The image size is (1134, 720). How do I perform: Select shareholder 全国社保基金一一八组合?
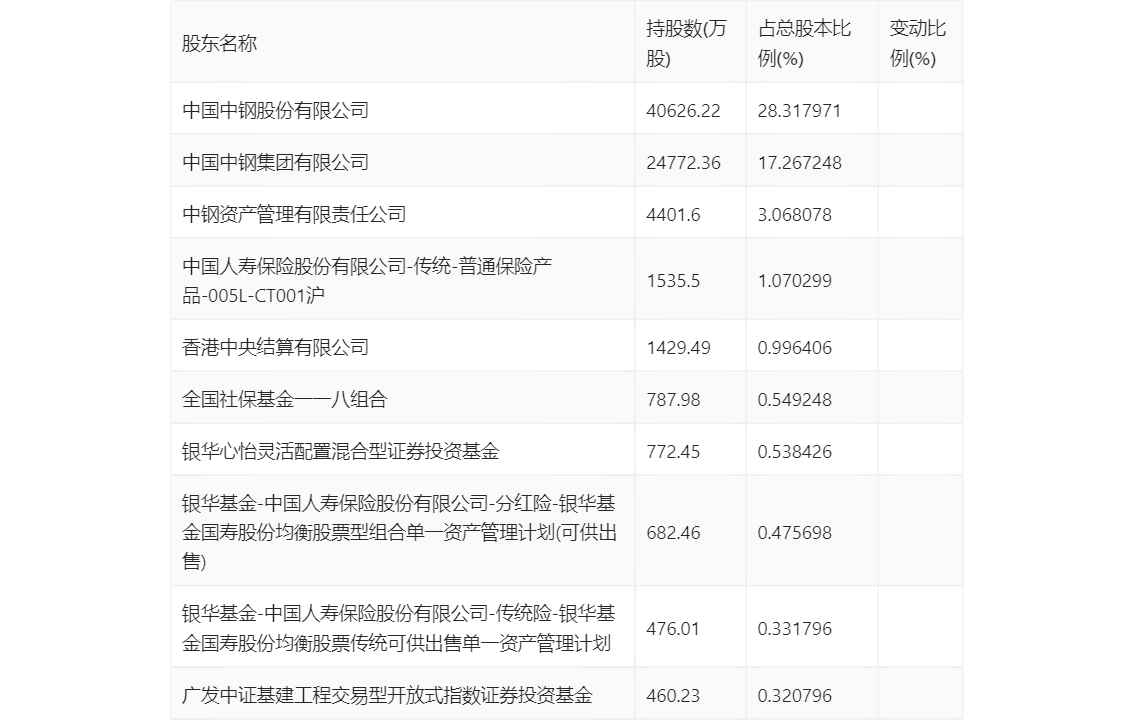(285, 400)
